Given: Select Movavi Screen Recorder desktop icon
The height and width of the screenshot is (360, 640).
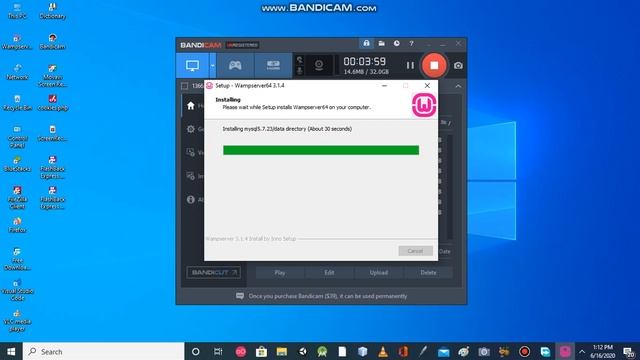Looking at the screenshot, I should pos(52,76).
